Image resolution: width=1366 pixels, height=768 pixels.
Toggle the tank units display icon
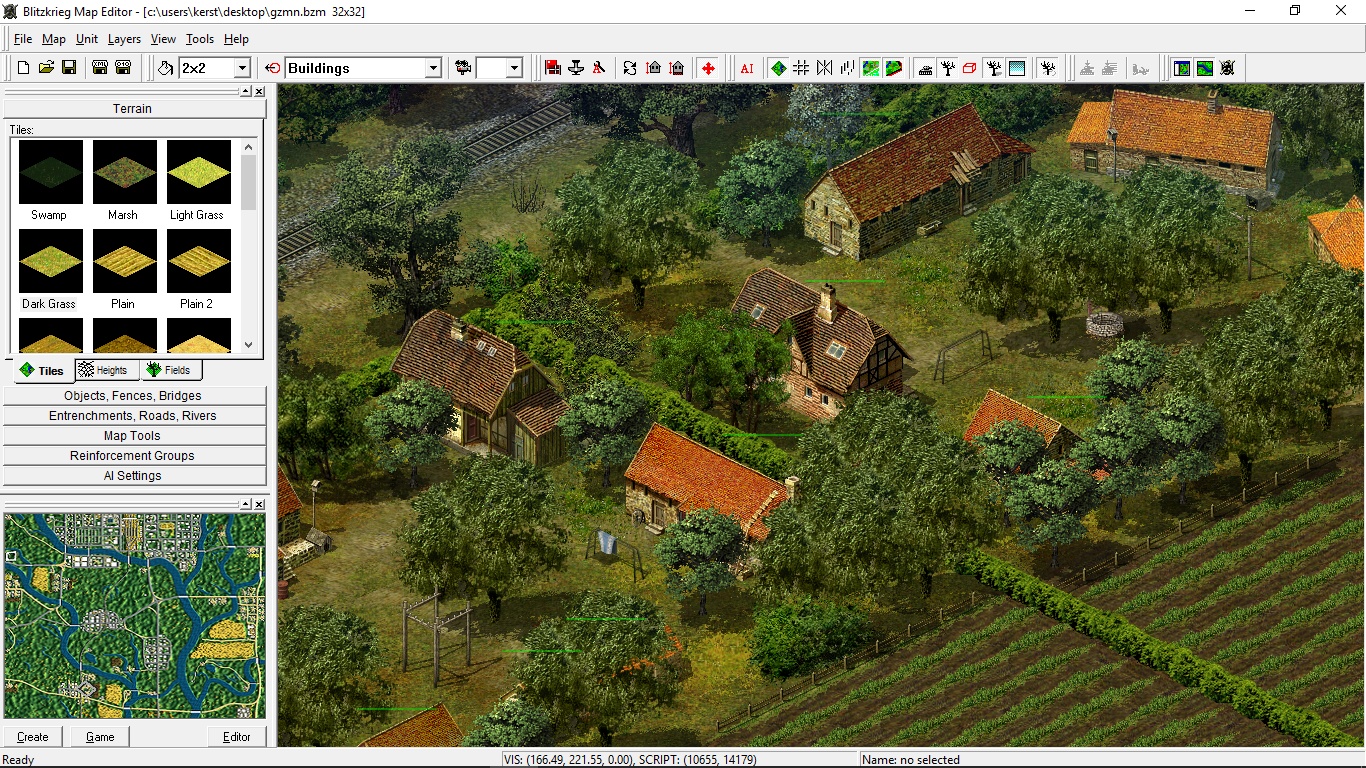click(x=925, y=68)
